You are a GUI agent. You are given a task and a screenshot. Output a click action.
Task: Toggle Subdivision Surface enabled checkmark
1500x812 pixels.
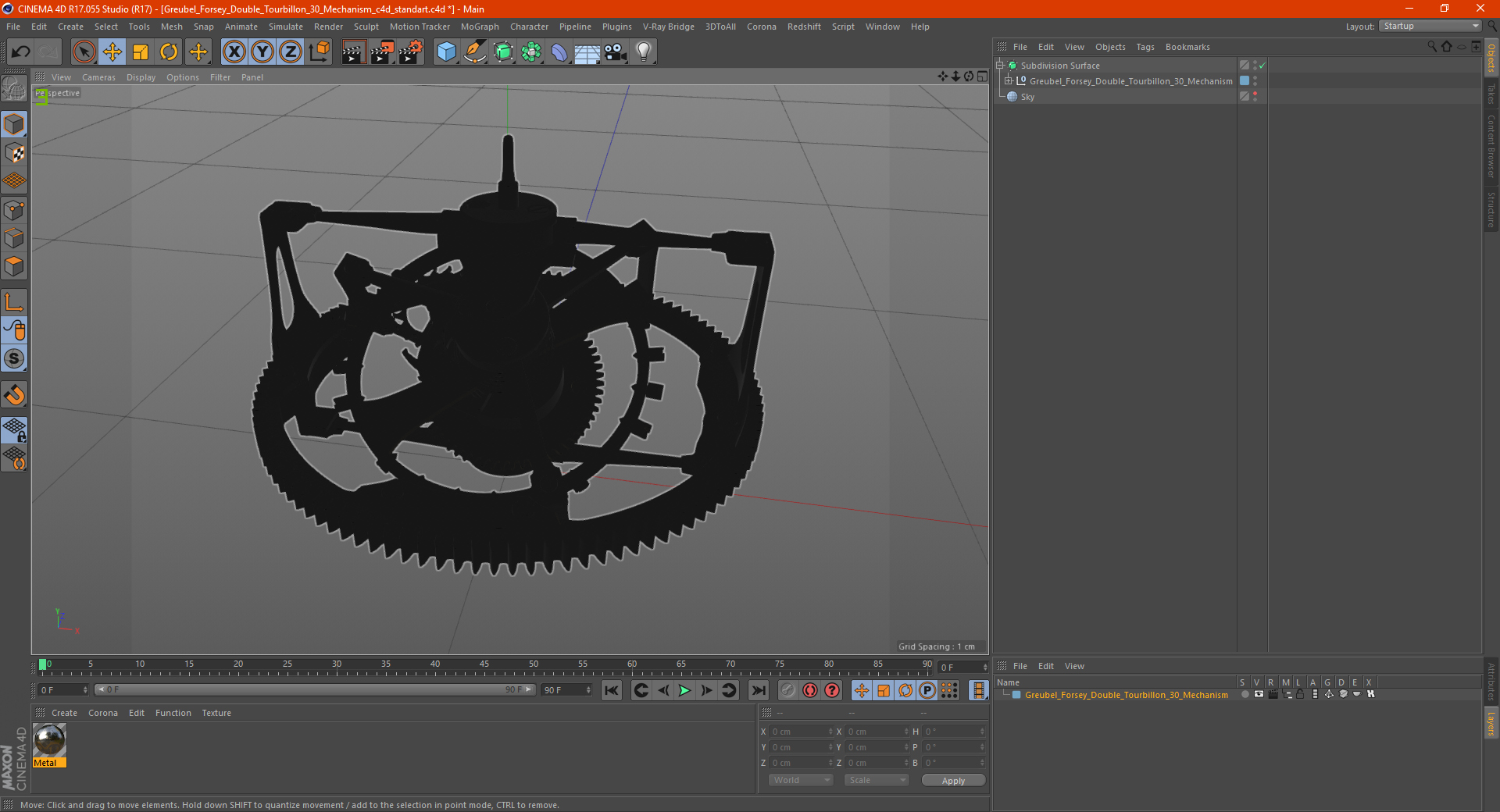click(1262, 66)
